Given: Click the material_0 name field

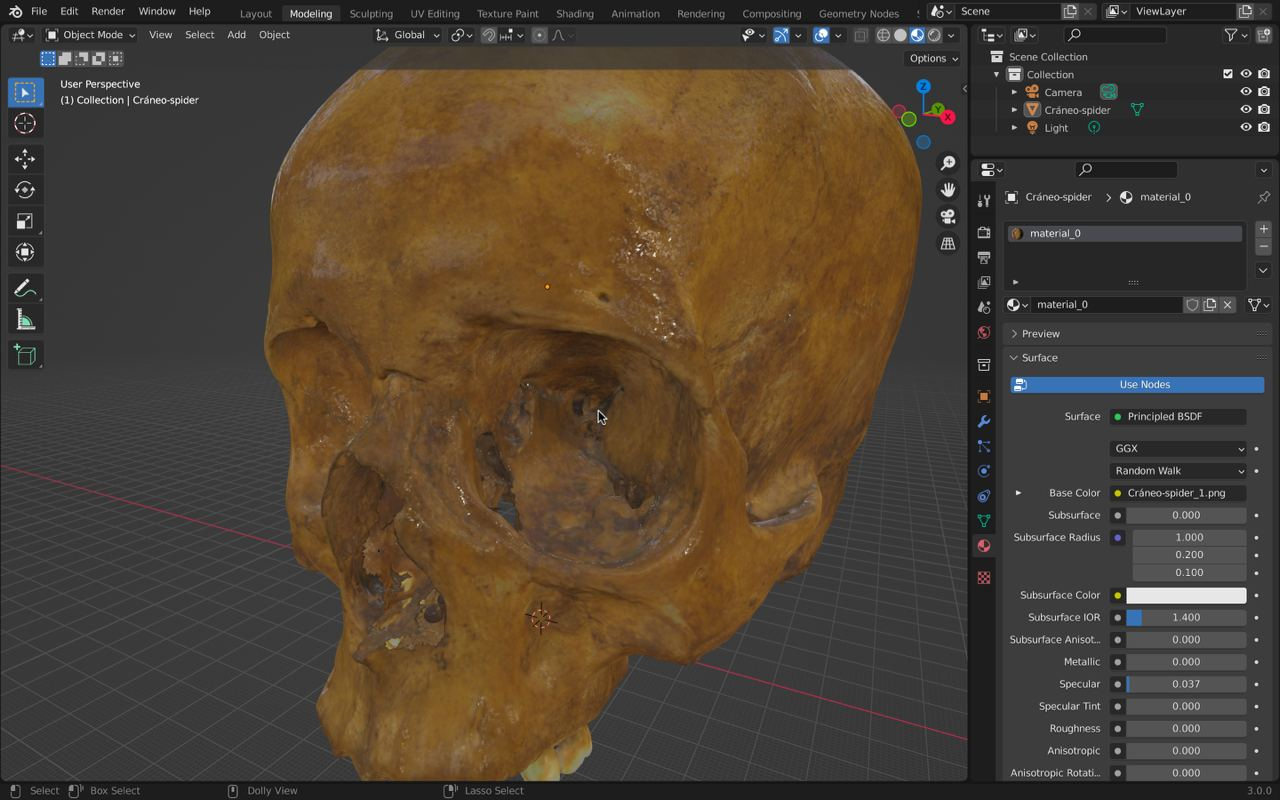Looking at the screenshot, I should tap(1105, 305).
